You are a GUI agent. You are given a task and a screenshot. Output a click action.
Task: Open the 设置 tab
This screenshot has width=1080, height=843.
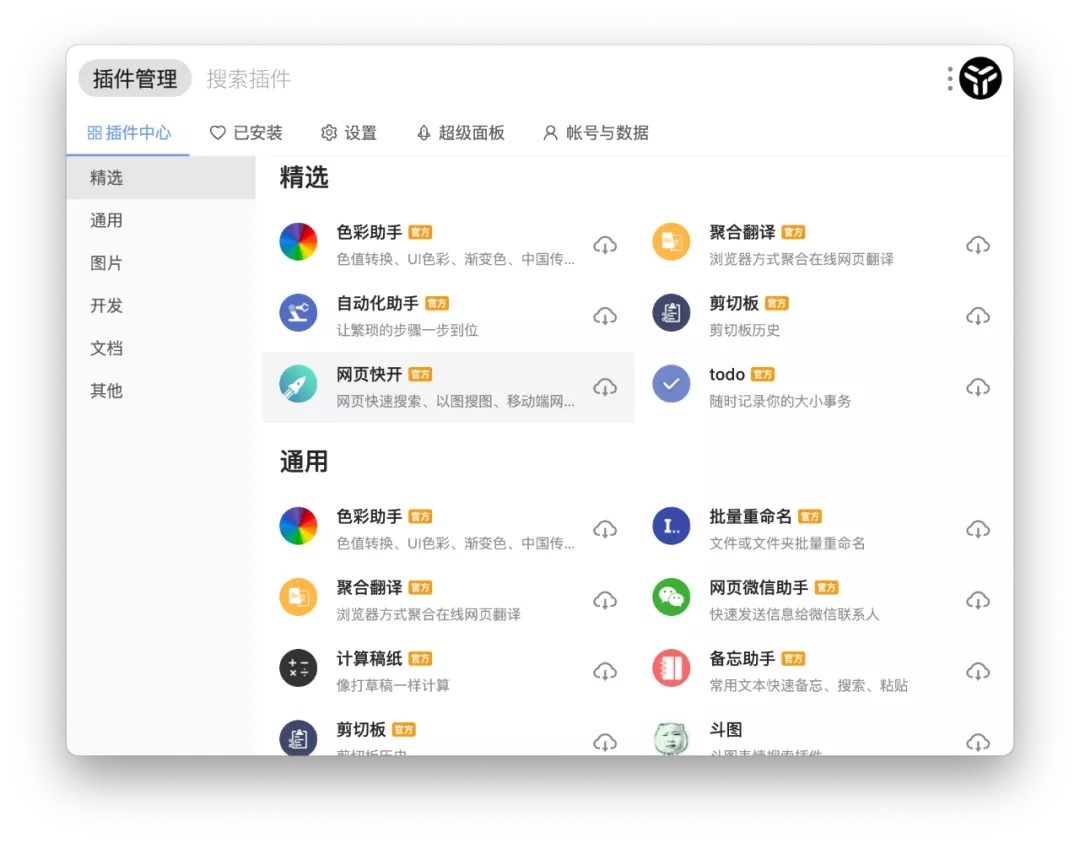[349, 133]
